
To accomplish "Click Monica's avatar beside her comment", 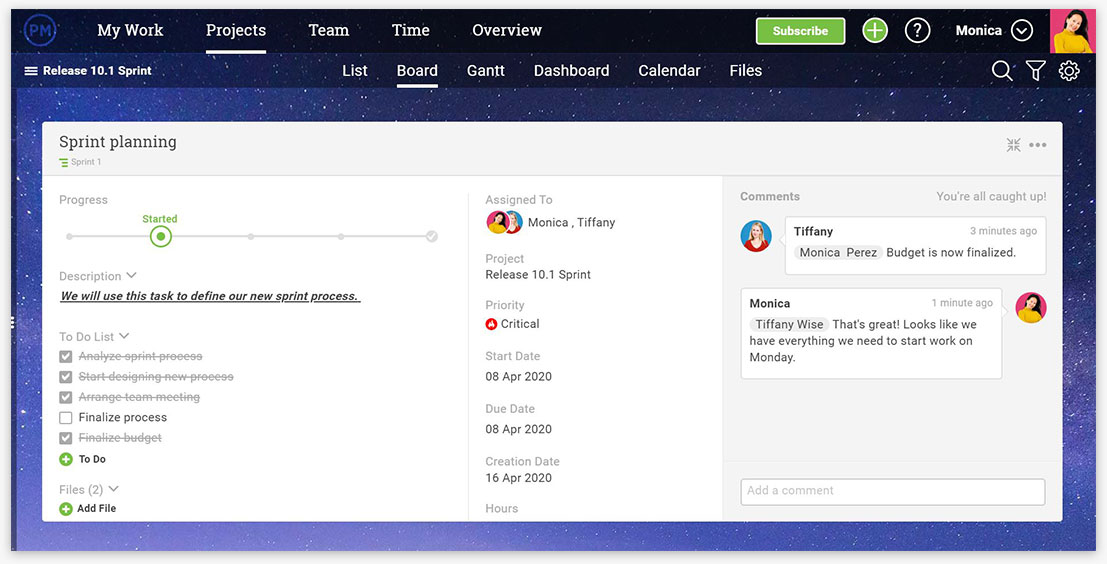I will (1031, 308).
